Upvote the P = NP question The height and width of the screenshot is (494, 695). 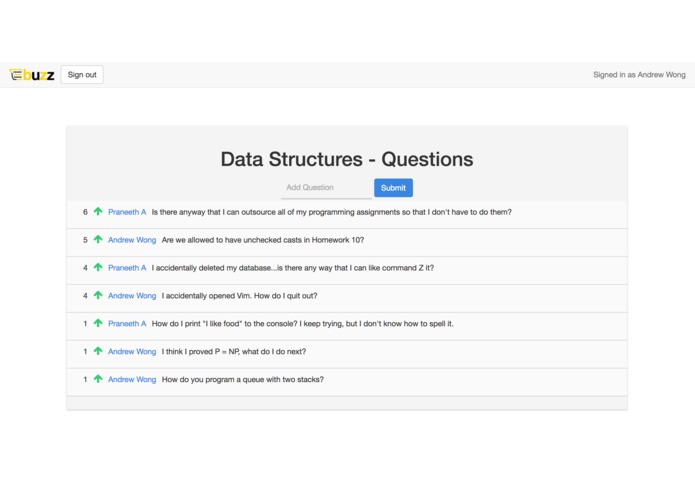coord(98,351)
